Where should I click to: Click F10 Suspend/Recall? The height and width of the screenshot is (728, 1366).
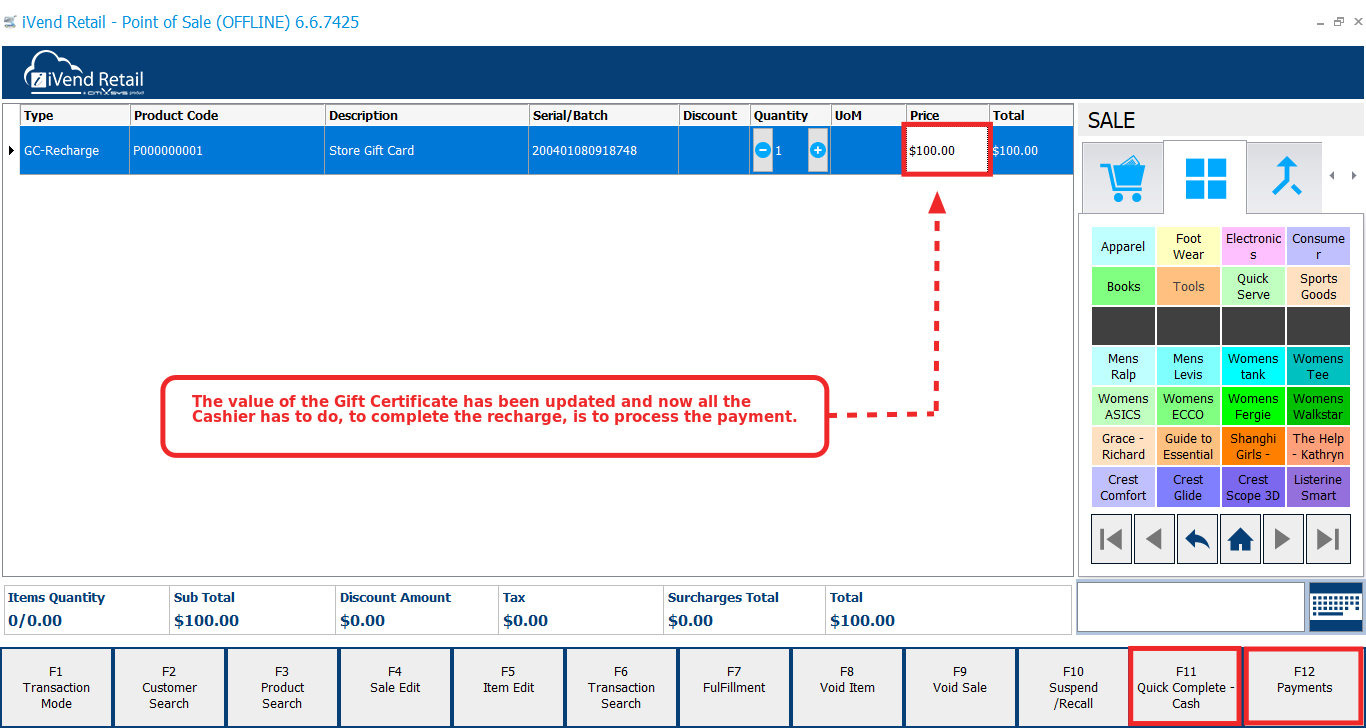pos(1073,687)
